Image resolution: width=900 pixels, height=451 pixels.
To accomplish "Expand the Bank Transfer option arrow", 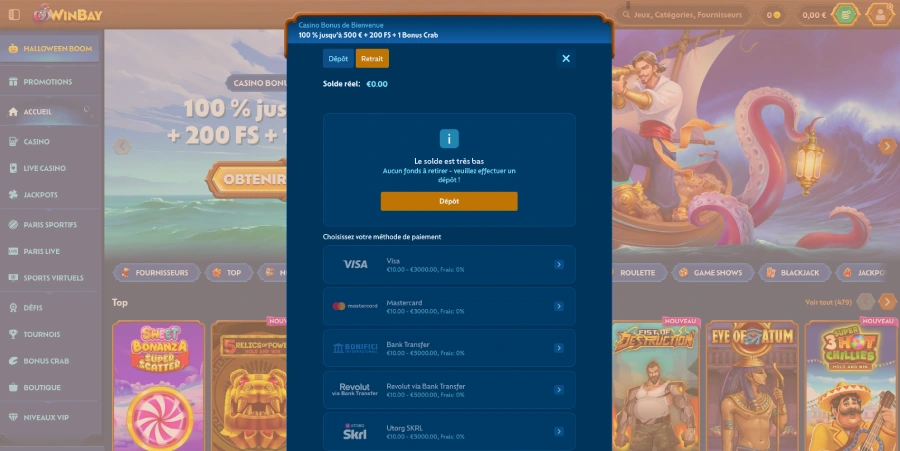I will (x=559, y=348).
